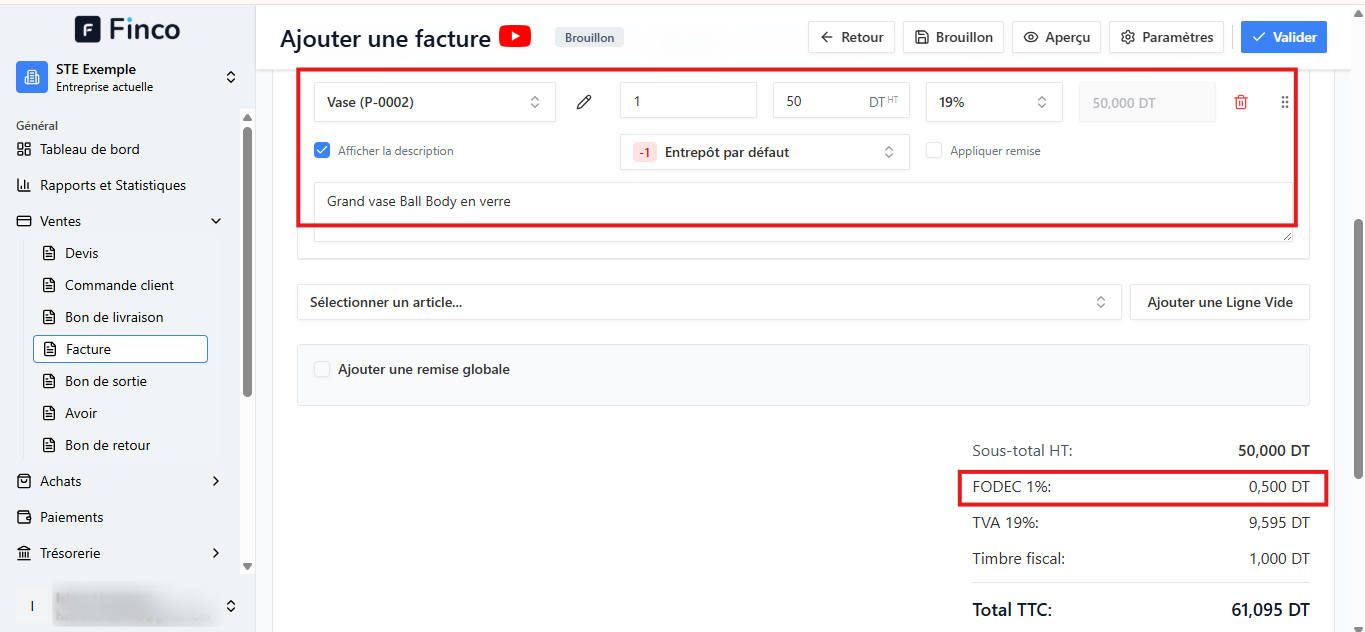
Task: Click the Rapports et Statistiques chart icon
Action: click(25, 185)
